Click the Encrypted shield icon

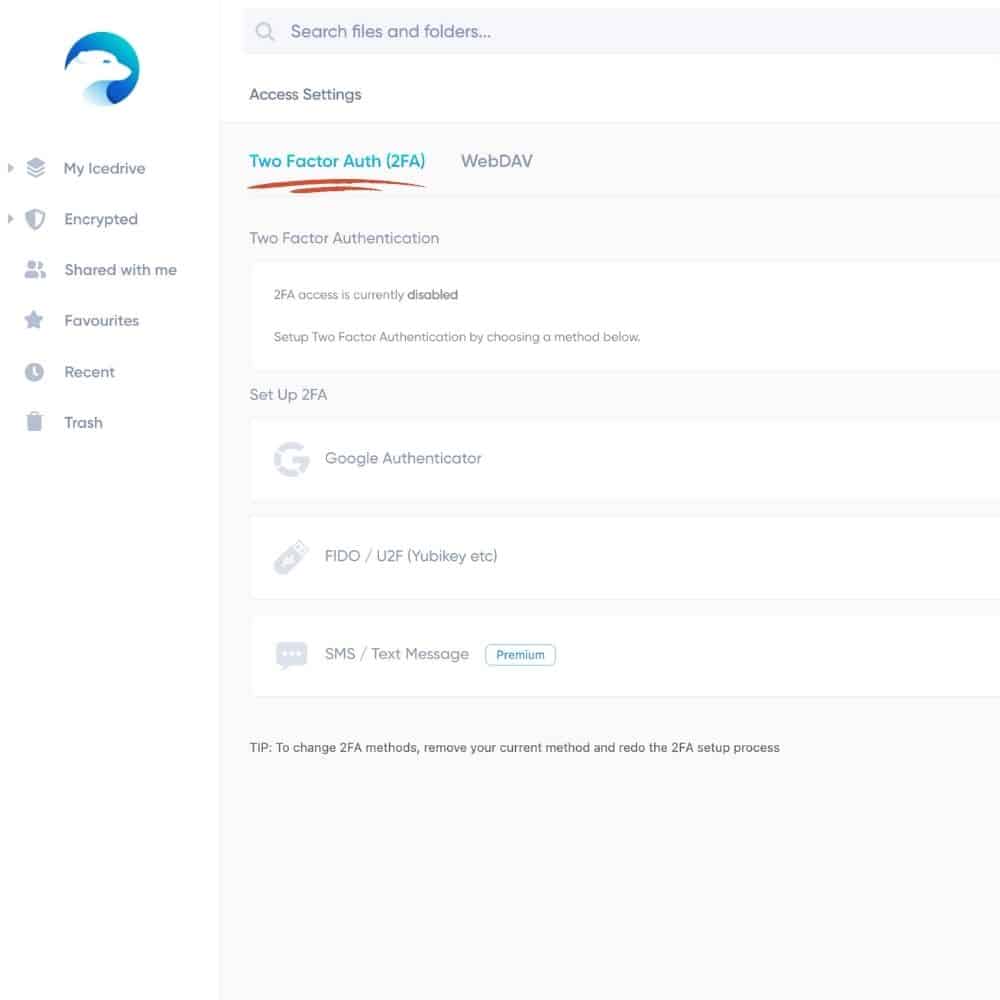tap(35, 219)
